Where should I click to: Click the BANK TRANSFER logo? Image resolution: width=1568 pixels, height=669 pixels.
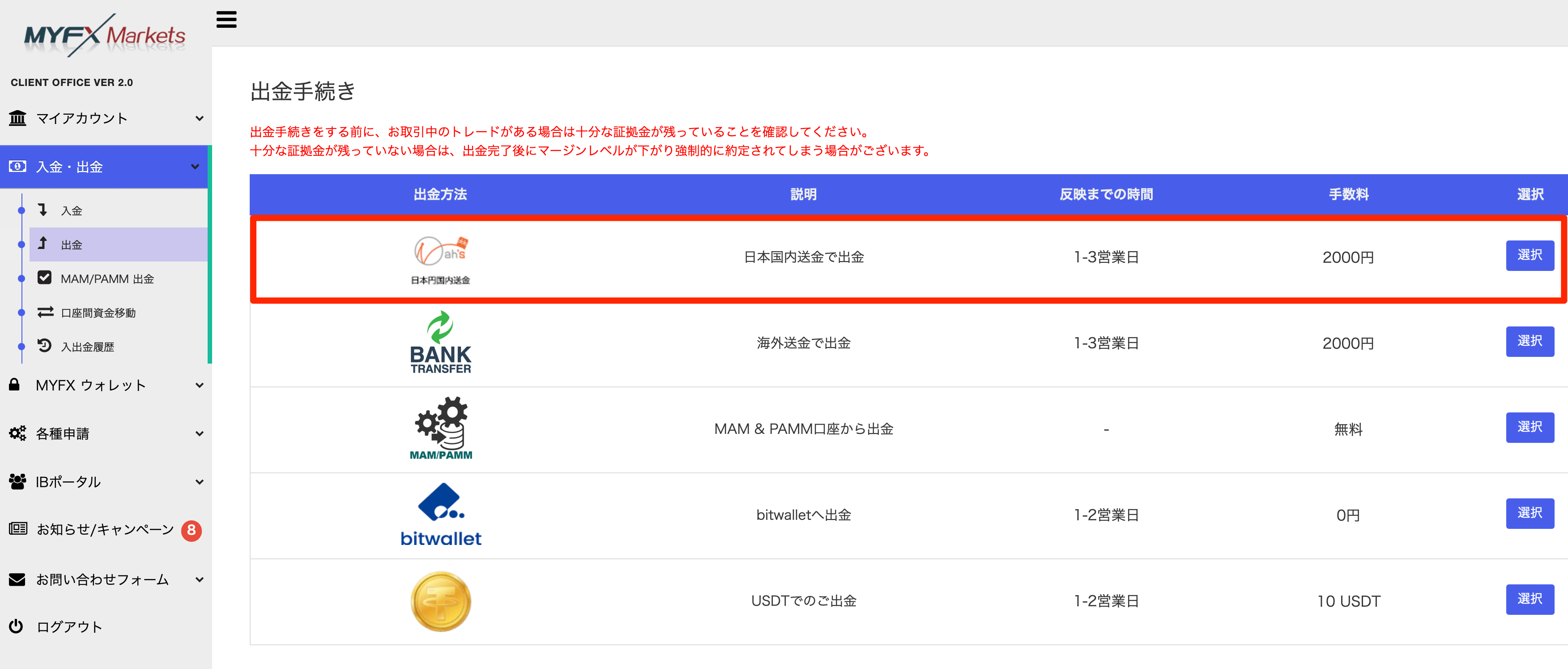point(441,343)
